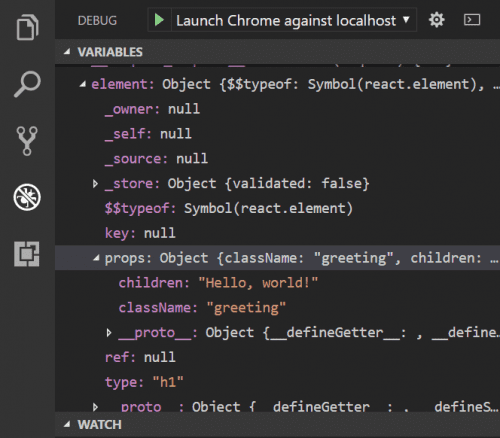
Task: Select the props: Object row text
Action: coord(302,258)
